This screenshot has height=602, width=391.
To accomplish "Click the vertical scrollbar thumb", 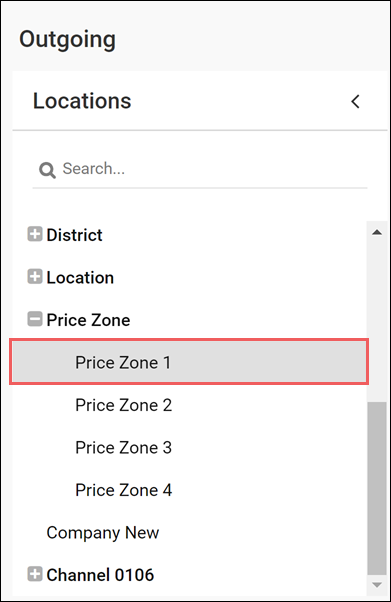I will pyautogui.click(x=377, y=488).
